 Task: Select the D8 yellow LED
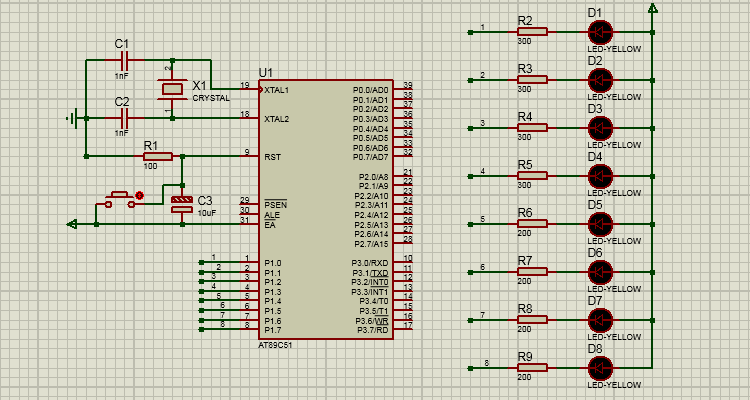[600, 368]
